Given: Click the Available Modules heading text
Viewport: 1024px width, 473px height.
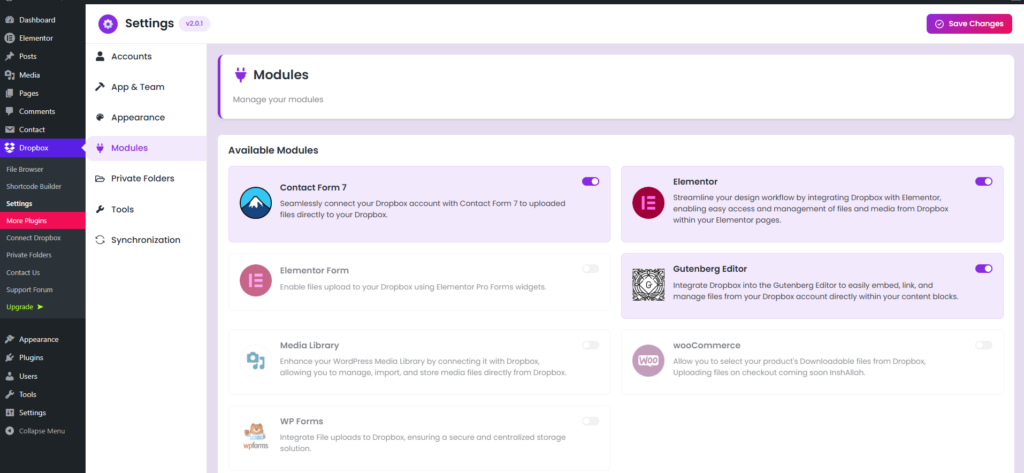Looking at the screenshot, I should [x=273, y=150].
